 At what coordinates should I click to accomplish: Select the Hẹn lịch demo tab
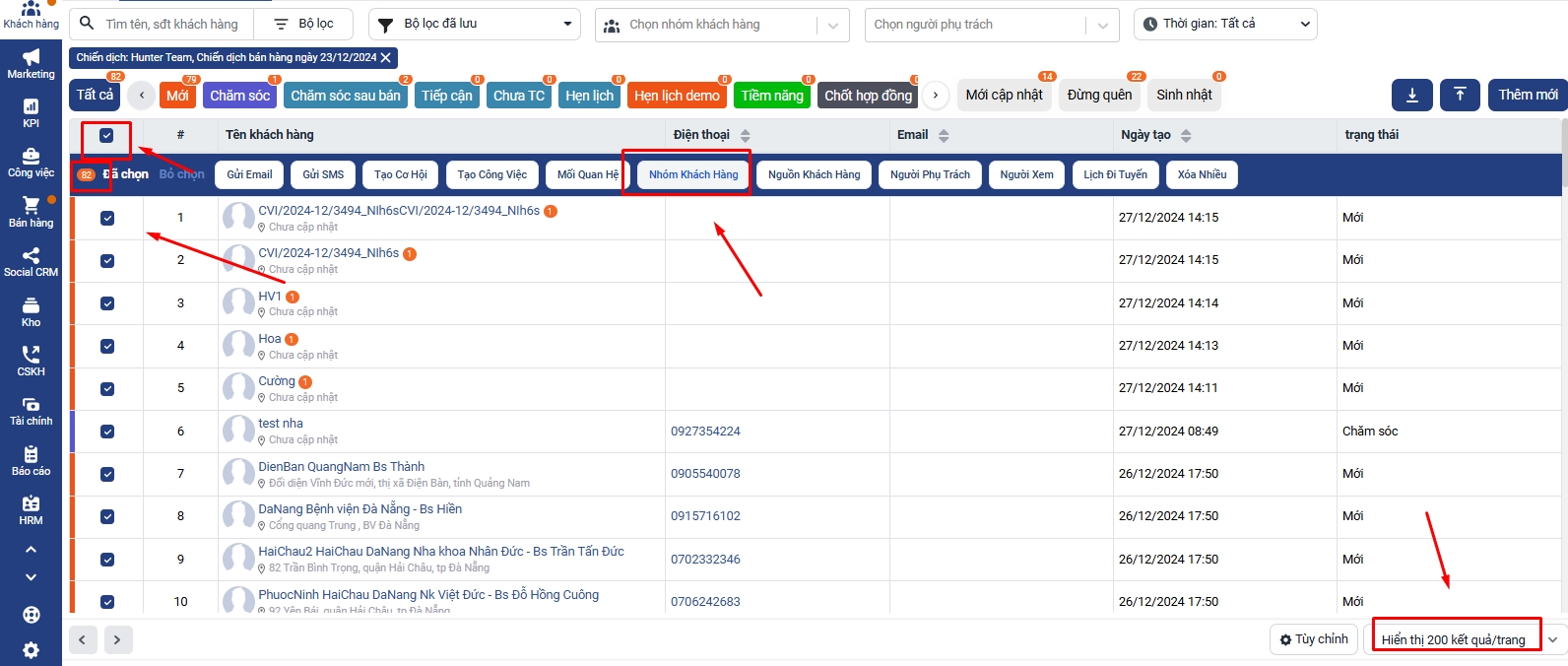point(677,96)
